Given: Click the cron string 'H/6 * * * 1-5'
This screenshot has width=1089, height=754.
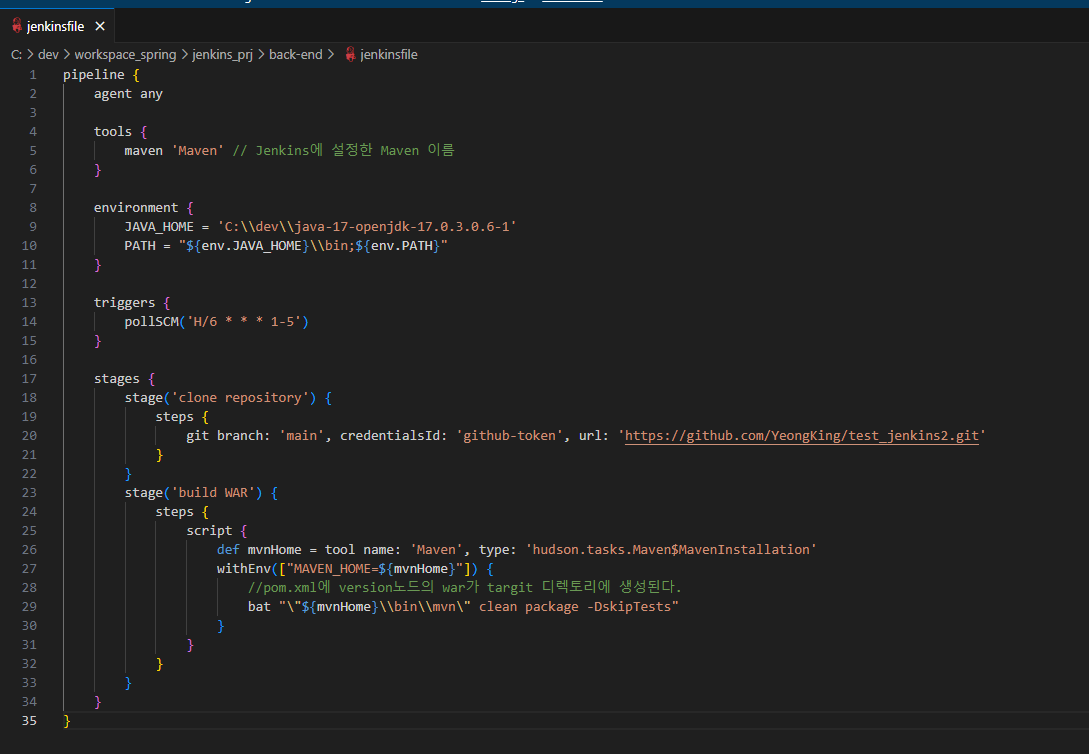Looking at the screenshot, I should [244, 321].
